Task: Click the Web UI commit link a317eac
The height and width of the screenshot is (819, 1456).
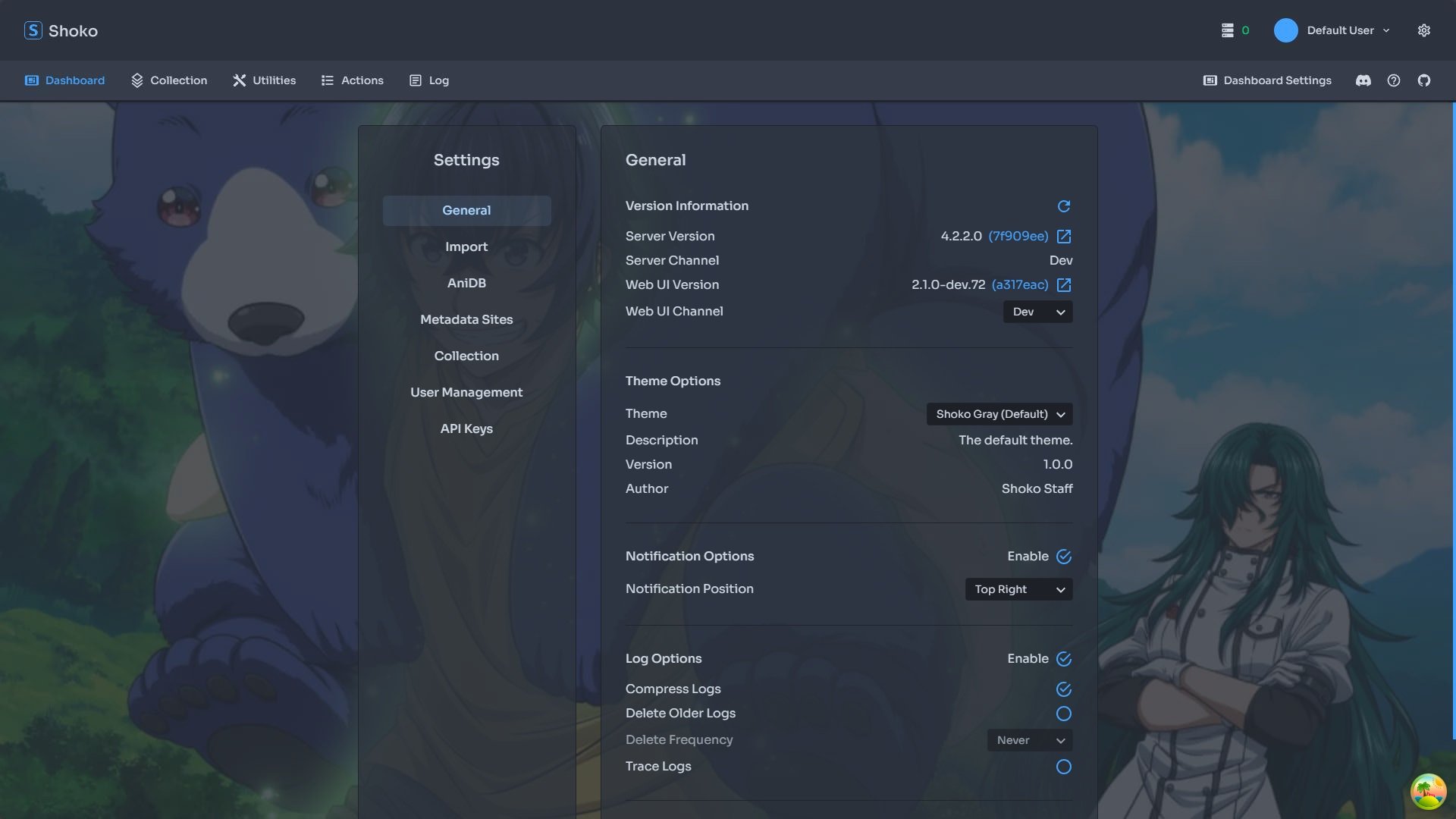Action: pos(1020,285)
